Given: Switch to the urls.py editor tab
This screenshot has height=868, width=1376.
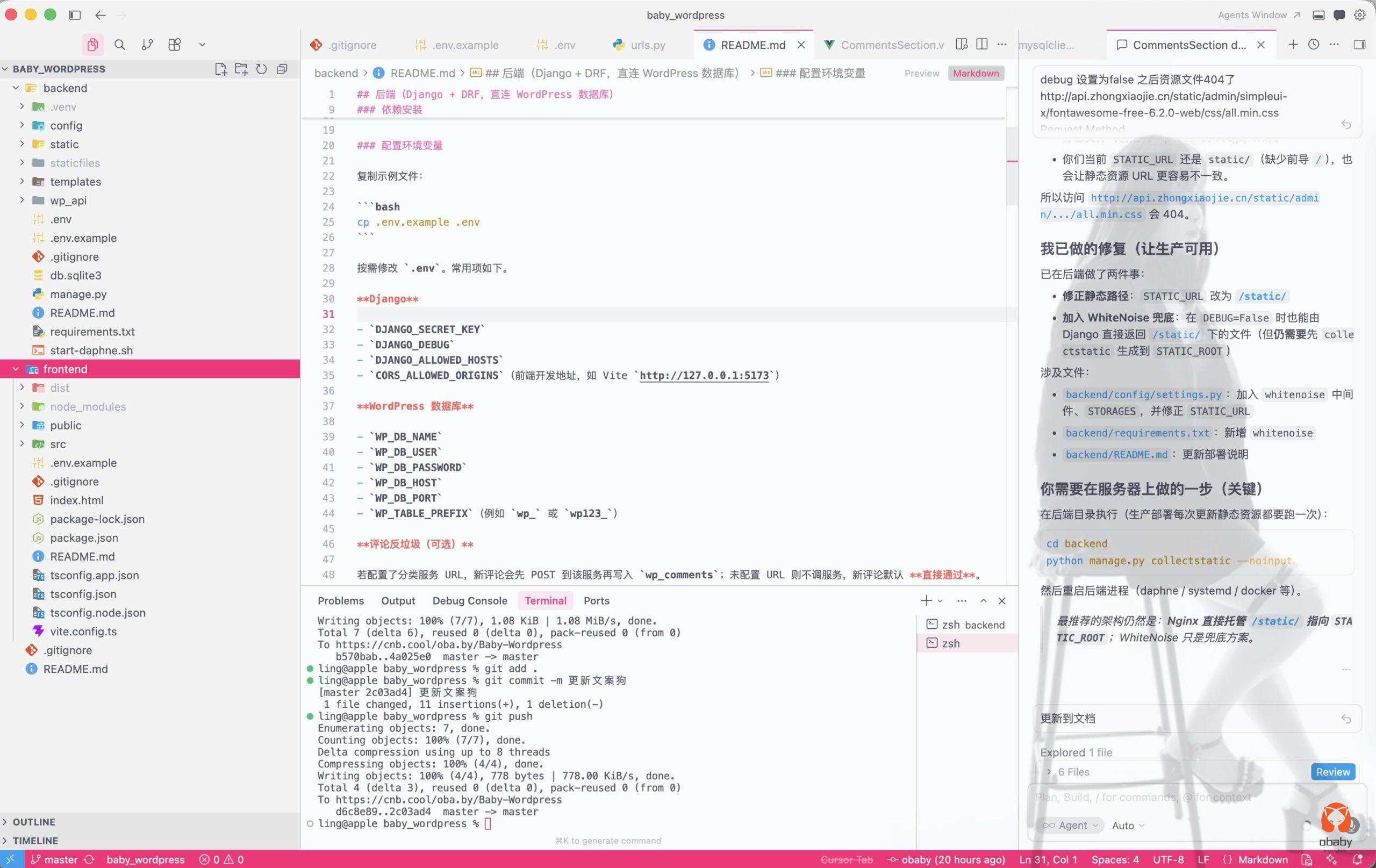Looking at the screenshot, I should pos(648,45).
